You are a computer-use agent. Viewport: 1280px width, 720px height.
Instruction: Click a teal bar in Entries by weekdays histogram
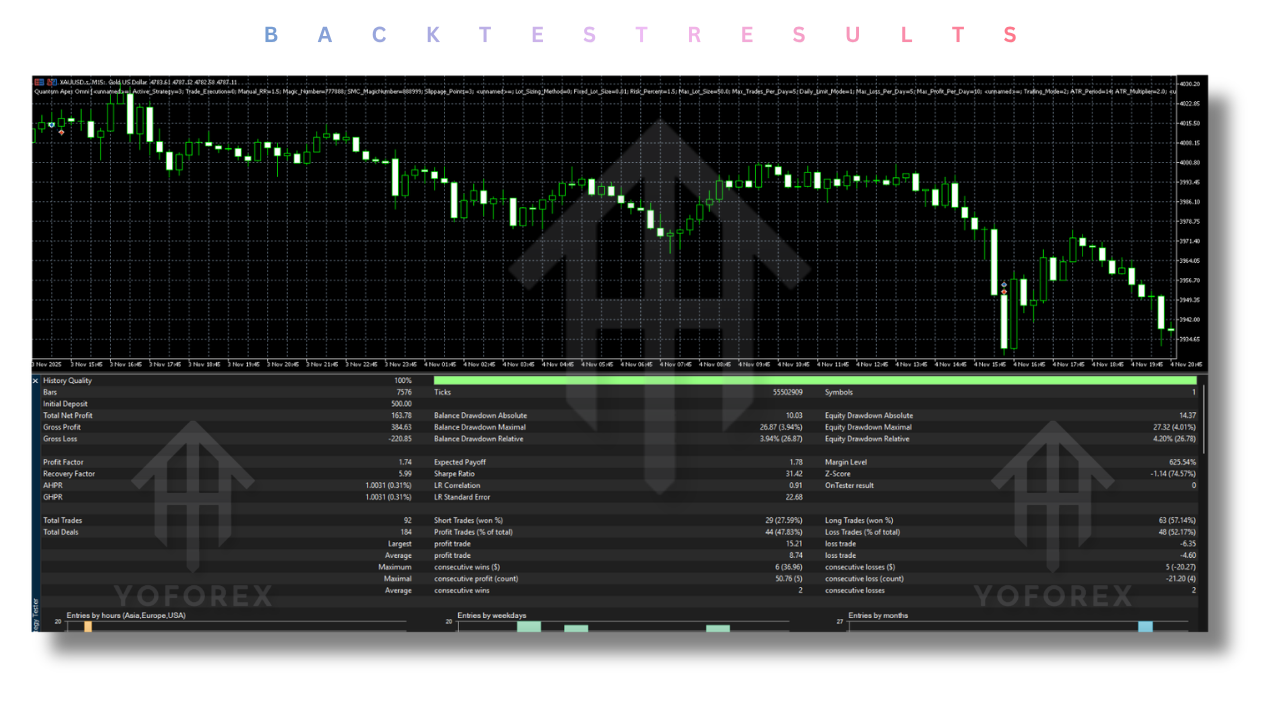coord(529,627)
